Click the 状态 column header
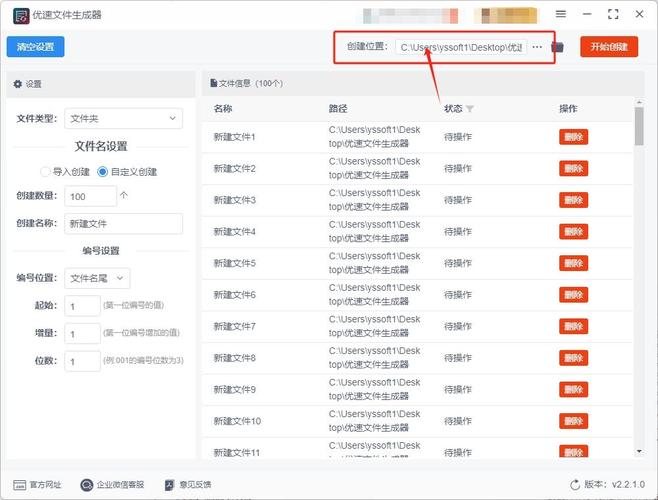Viewport: 658px width, 500px height. [x=453, y=109]
